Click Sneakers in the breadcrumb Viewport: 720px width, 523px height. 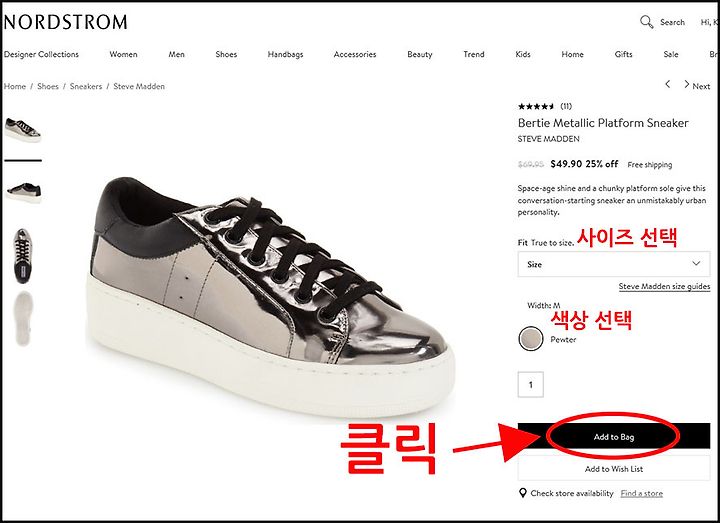click(x=86, y=86)
